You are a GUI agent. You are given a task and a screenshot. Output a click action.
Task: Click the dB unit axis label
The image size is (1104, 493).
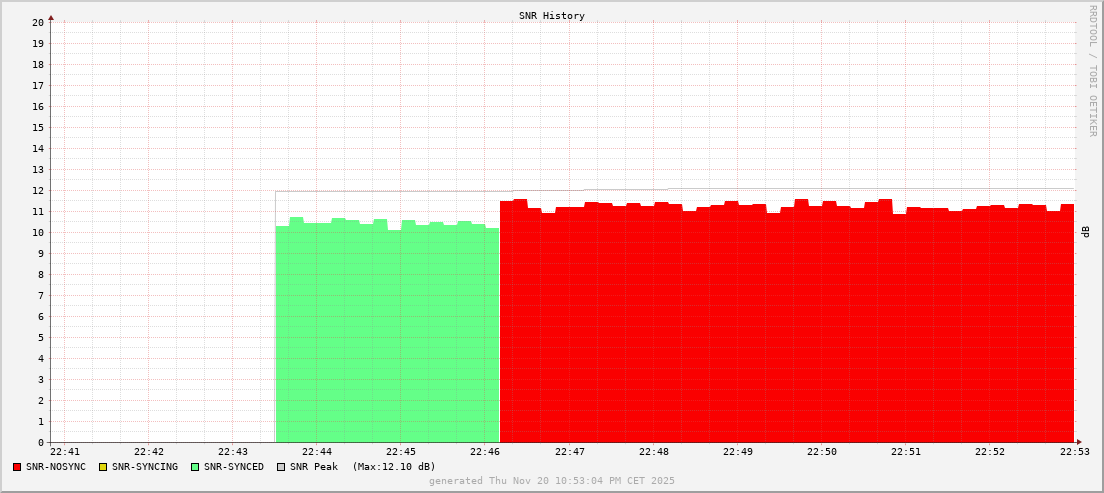(1085, 232)
